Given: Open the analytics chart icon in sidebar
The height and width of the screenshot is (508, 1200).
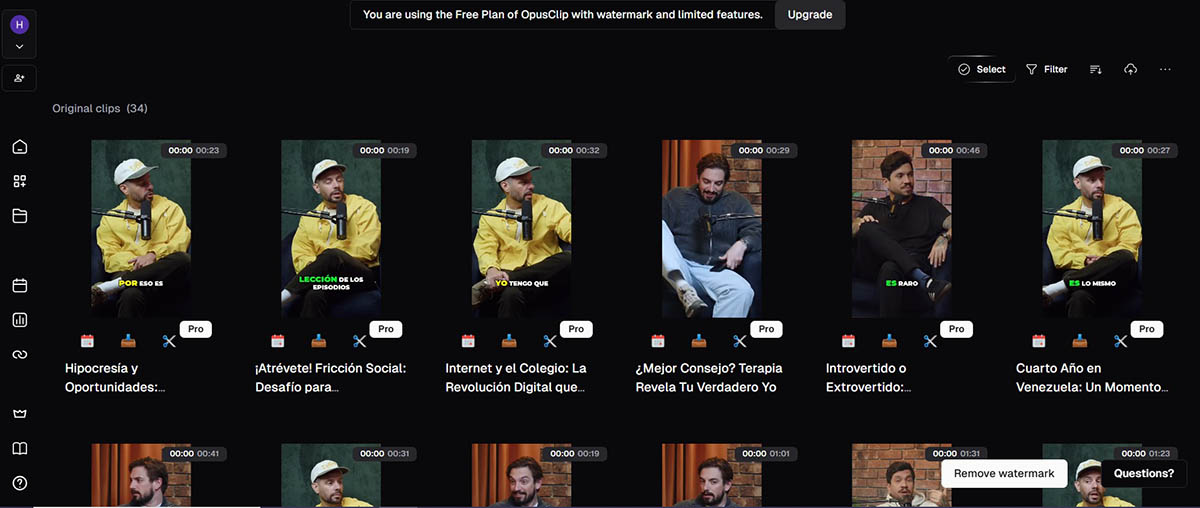Looking at the screenshot, I should click(20, 320).
